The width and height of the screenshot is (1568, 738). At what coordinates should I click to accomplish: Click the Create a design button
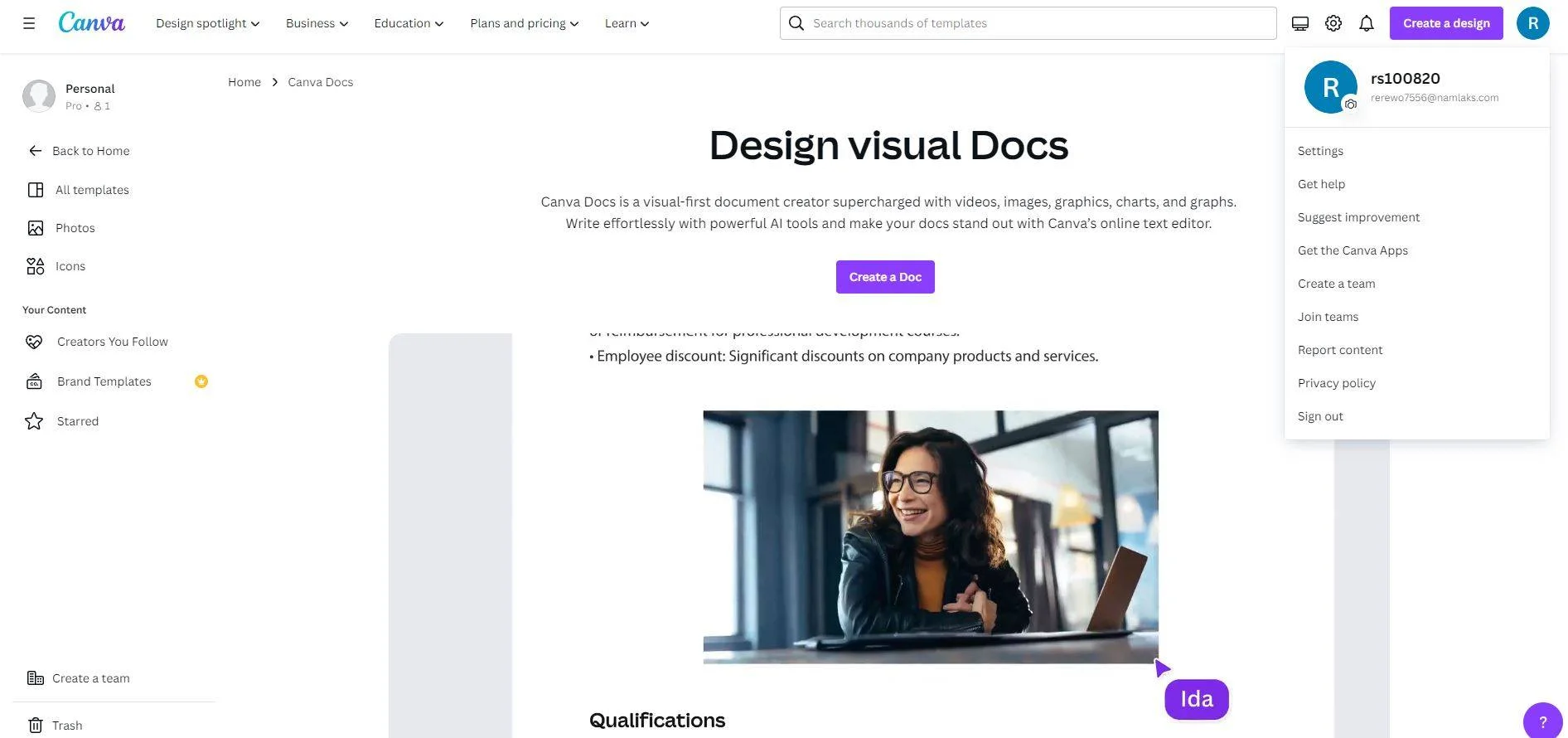click(1446, 23)
